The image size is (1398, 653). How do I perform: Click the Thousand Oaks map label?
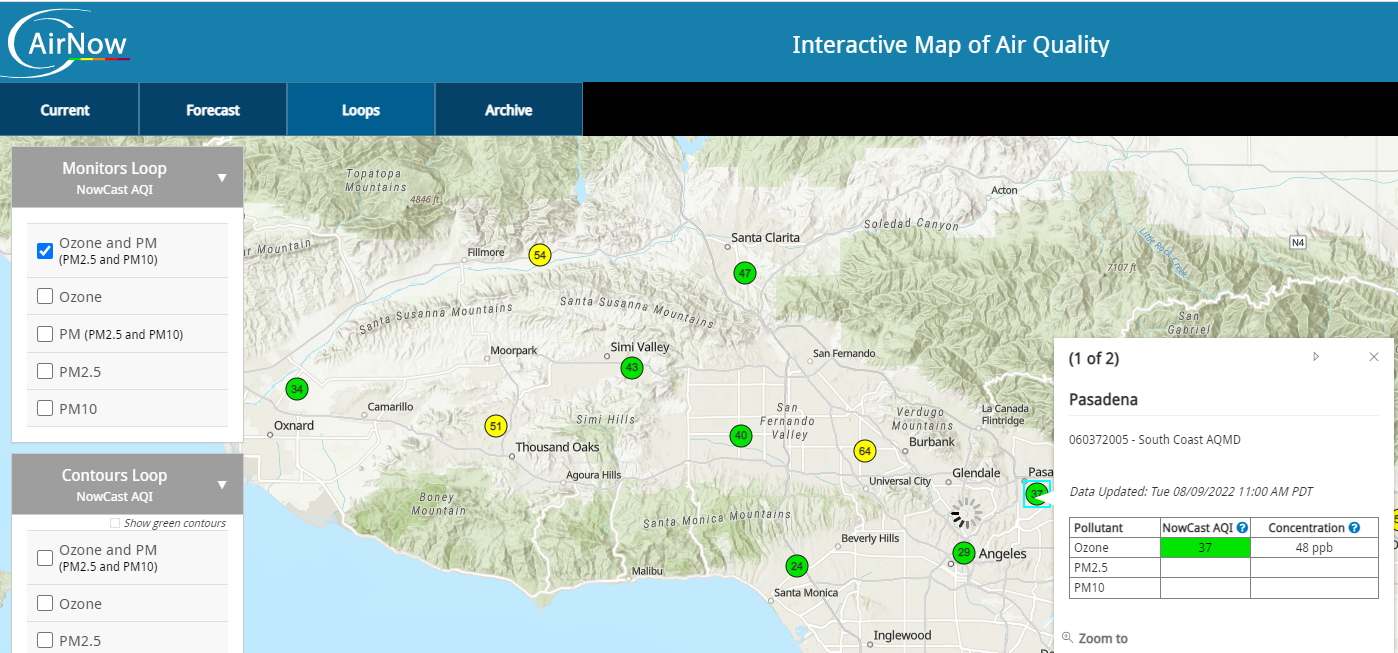pos(557,447)
